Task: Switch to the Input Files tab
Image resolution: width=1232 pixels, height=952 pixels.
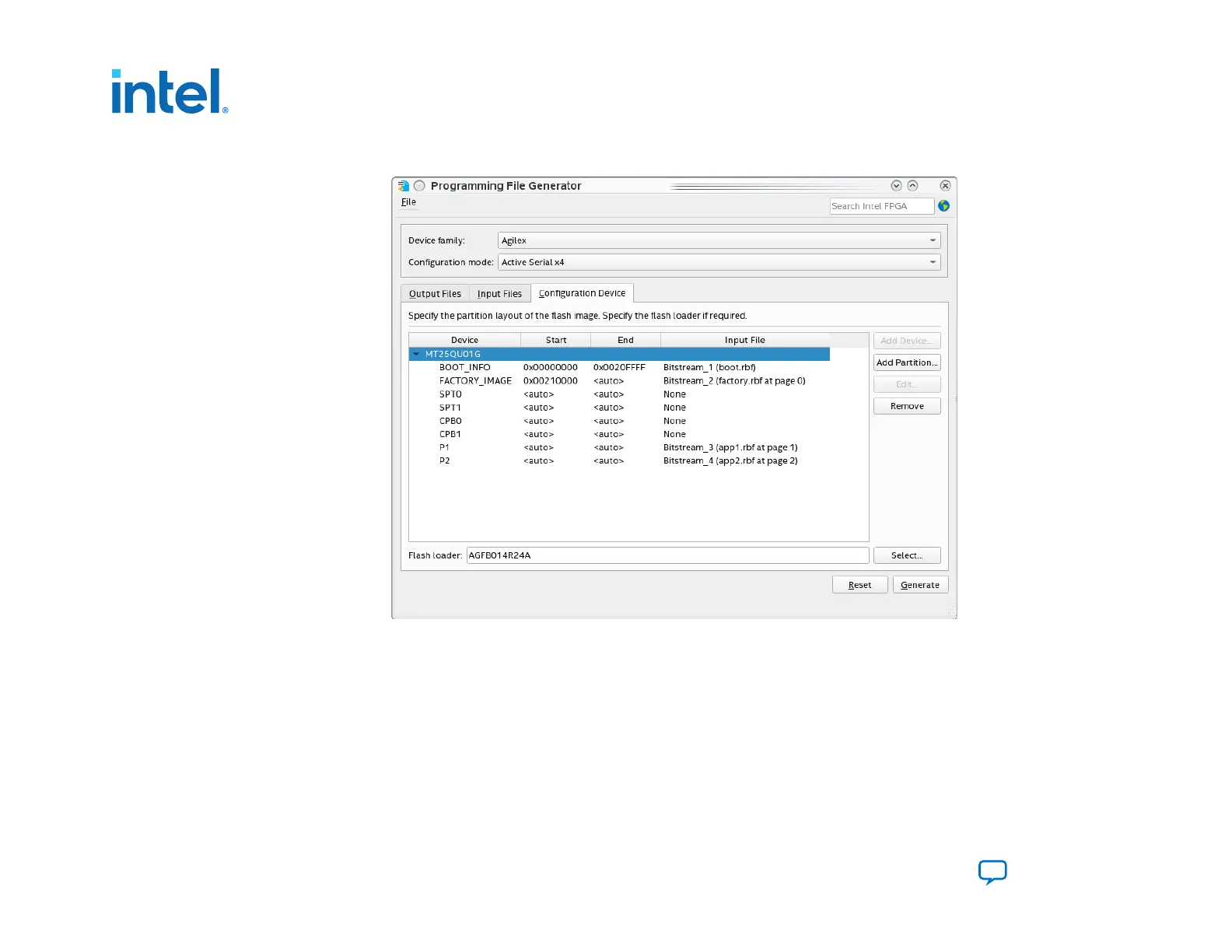Action: 499,294
